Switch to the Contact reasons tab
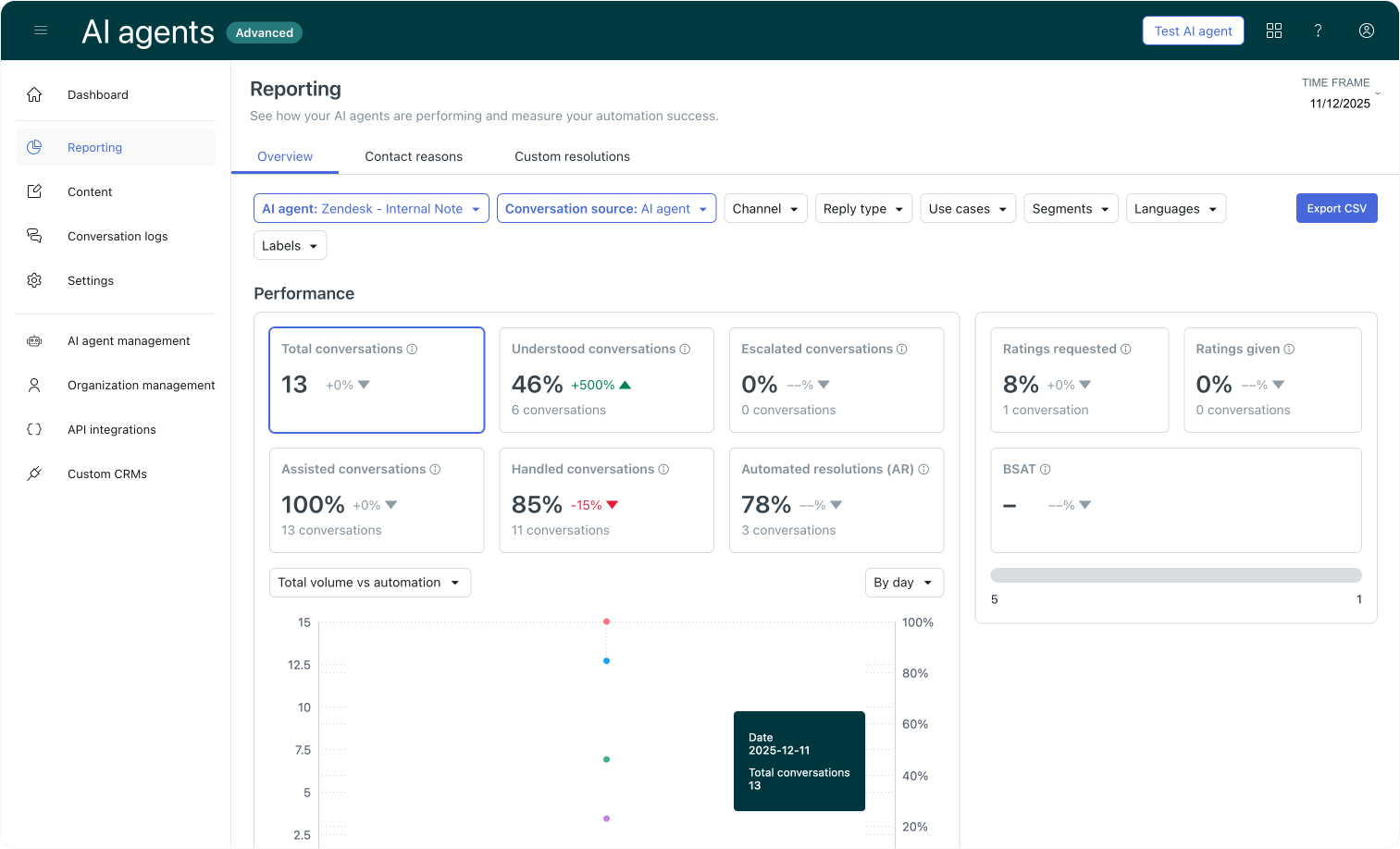This screenshot has height=849, width=1400. tap(414, 156)
